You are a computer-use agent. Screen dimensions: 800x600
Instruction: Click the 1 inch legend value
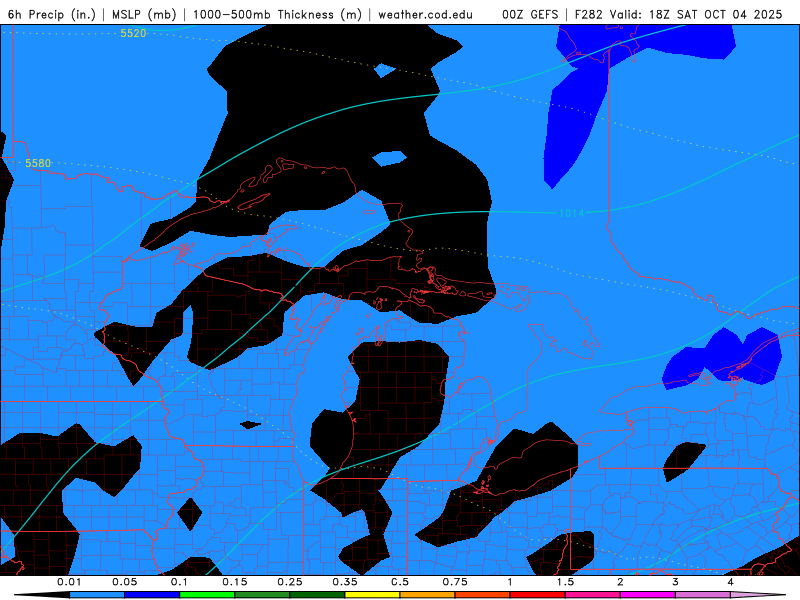point(510,582)
